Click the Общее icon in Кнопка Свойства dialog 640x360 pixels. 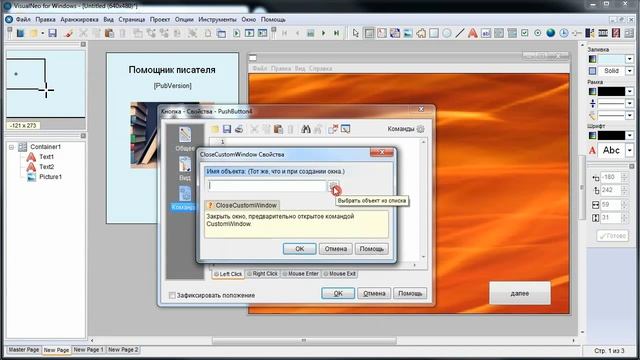(185, 138)
